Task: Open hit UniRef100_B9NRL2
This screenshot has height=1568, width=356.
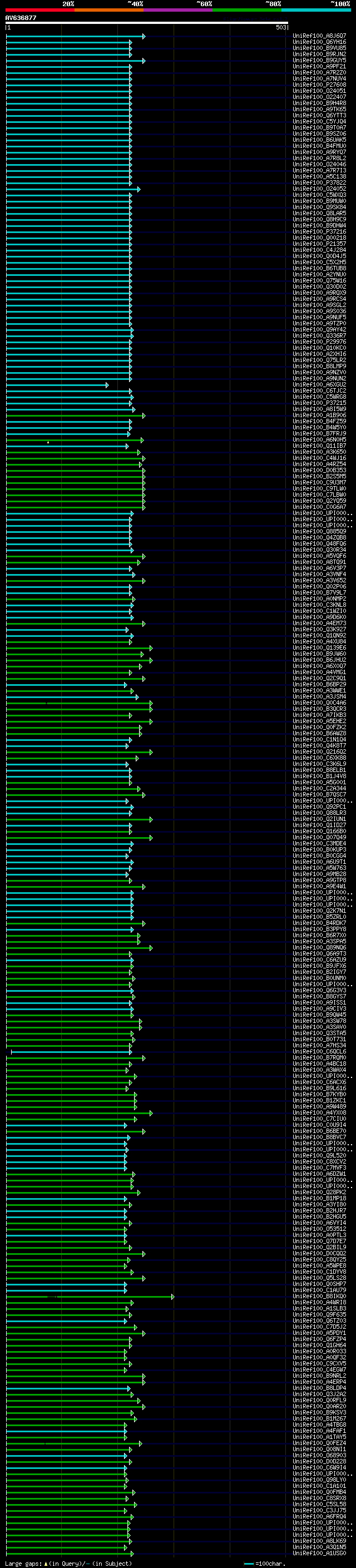Action: coord(319,1376)
